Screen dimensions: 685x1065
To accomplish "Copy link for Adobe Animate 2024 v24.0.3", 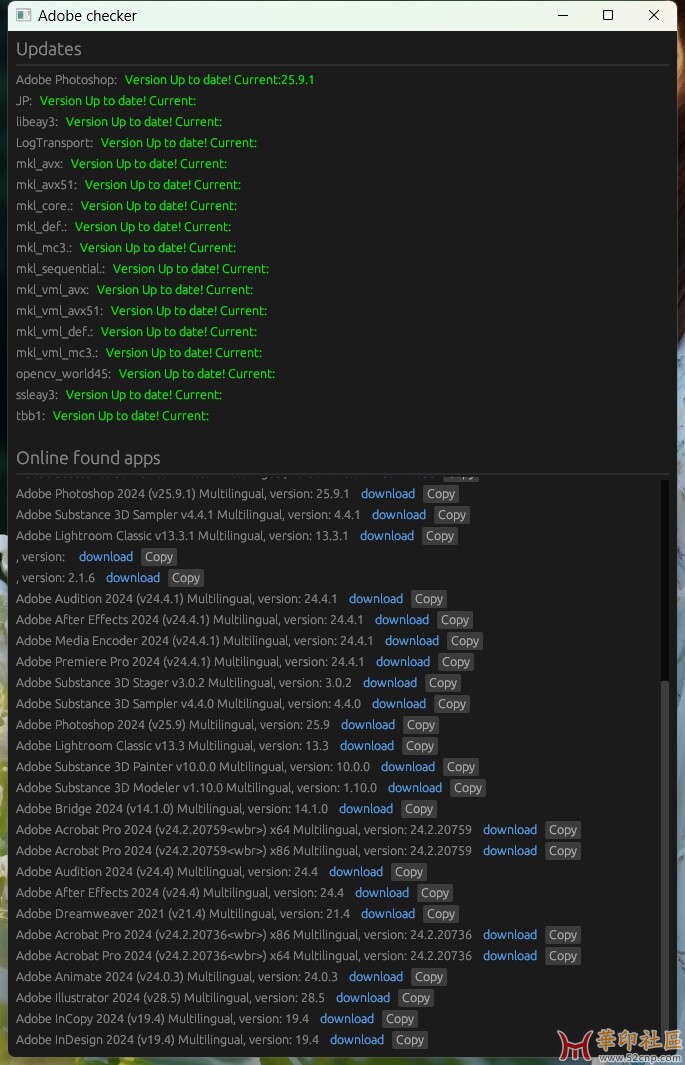I will (x=429, y=978).
